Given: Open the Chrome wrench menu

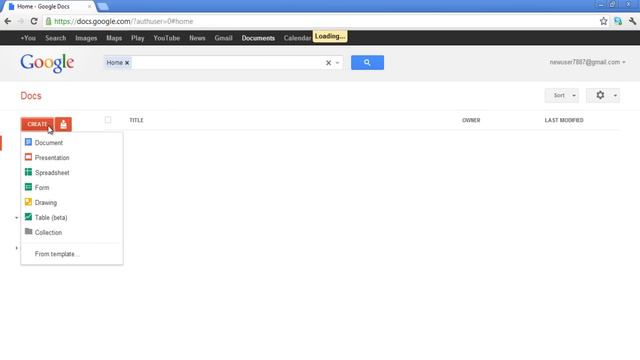Looking at the screenshot, I should pyautogui.click(x=633, y=21).
